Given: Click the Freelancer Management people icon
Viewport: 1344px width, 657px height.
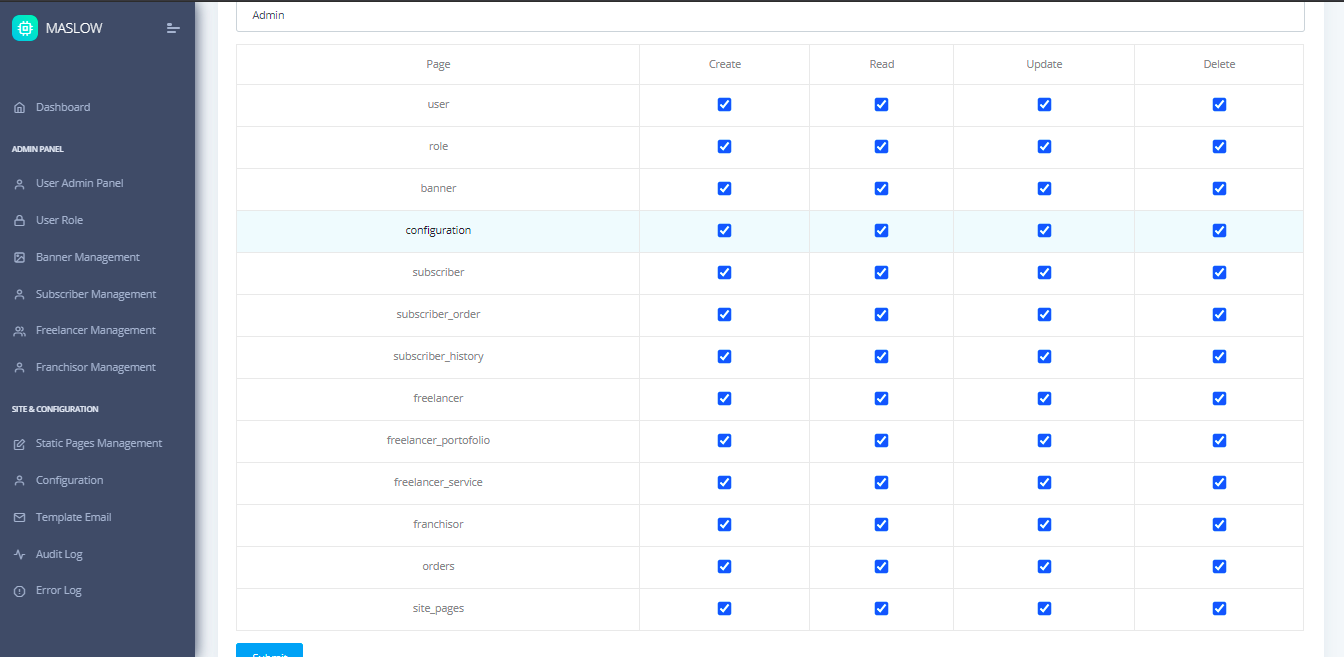Looking at the screenshot, I should click(x=19, y=331).
